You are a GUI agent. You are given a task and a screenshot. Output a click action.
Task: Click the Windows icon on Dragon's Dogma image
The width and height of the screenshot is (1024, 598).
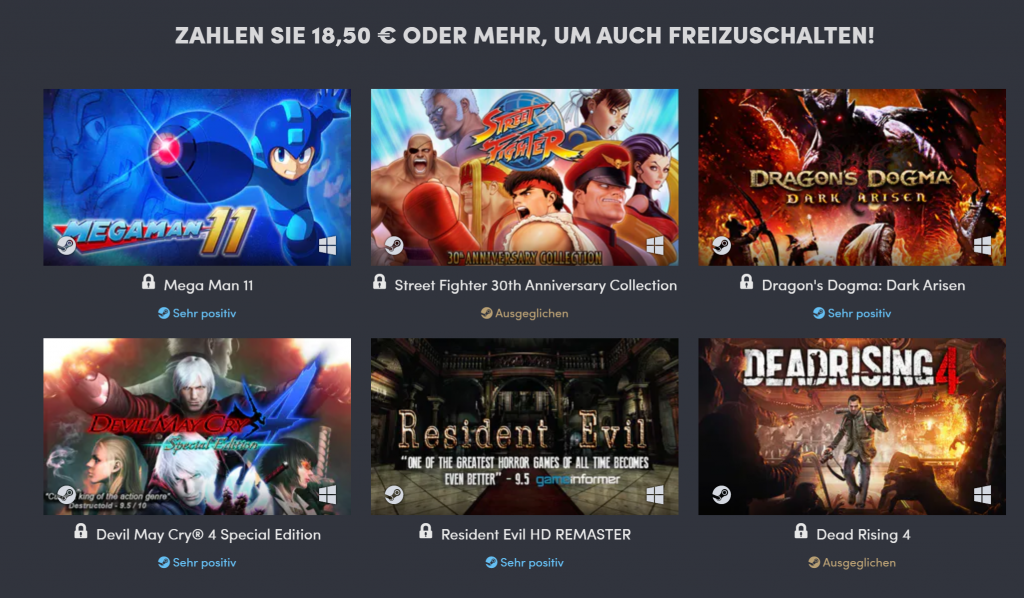pyautogui.click(x=982, y=246)
